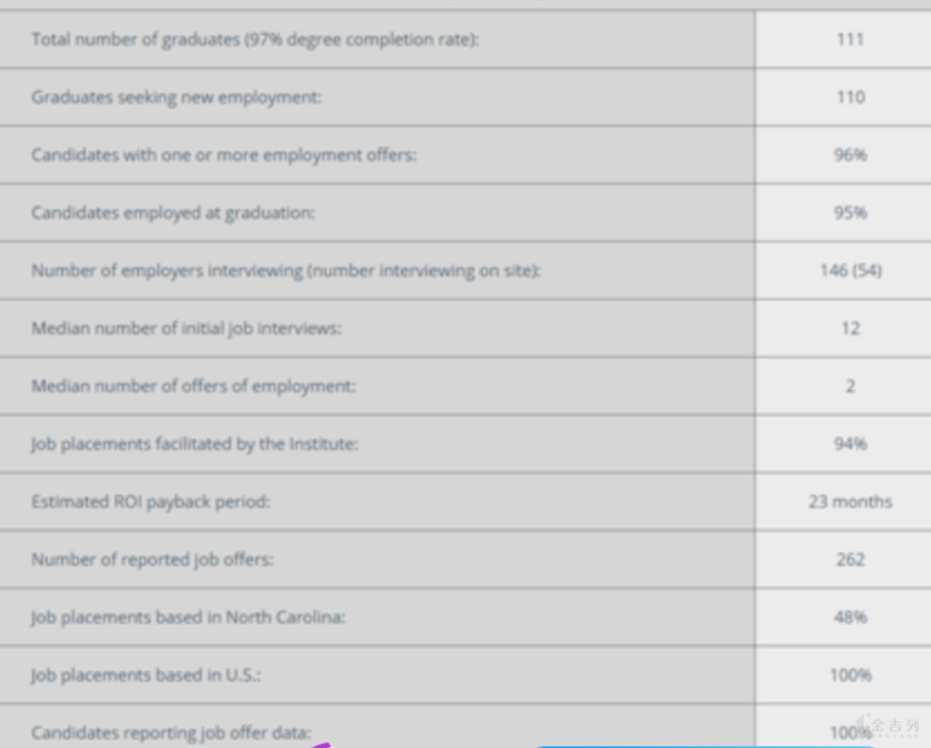Click 'Number of employers interviewing' row label
This screenshot has width=931, height=748.
pos(285,271)
